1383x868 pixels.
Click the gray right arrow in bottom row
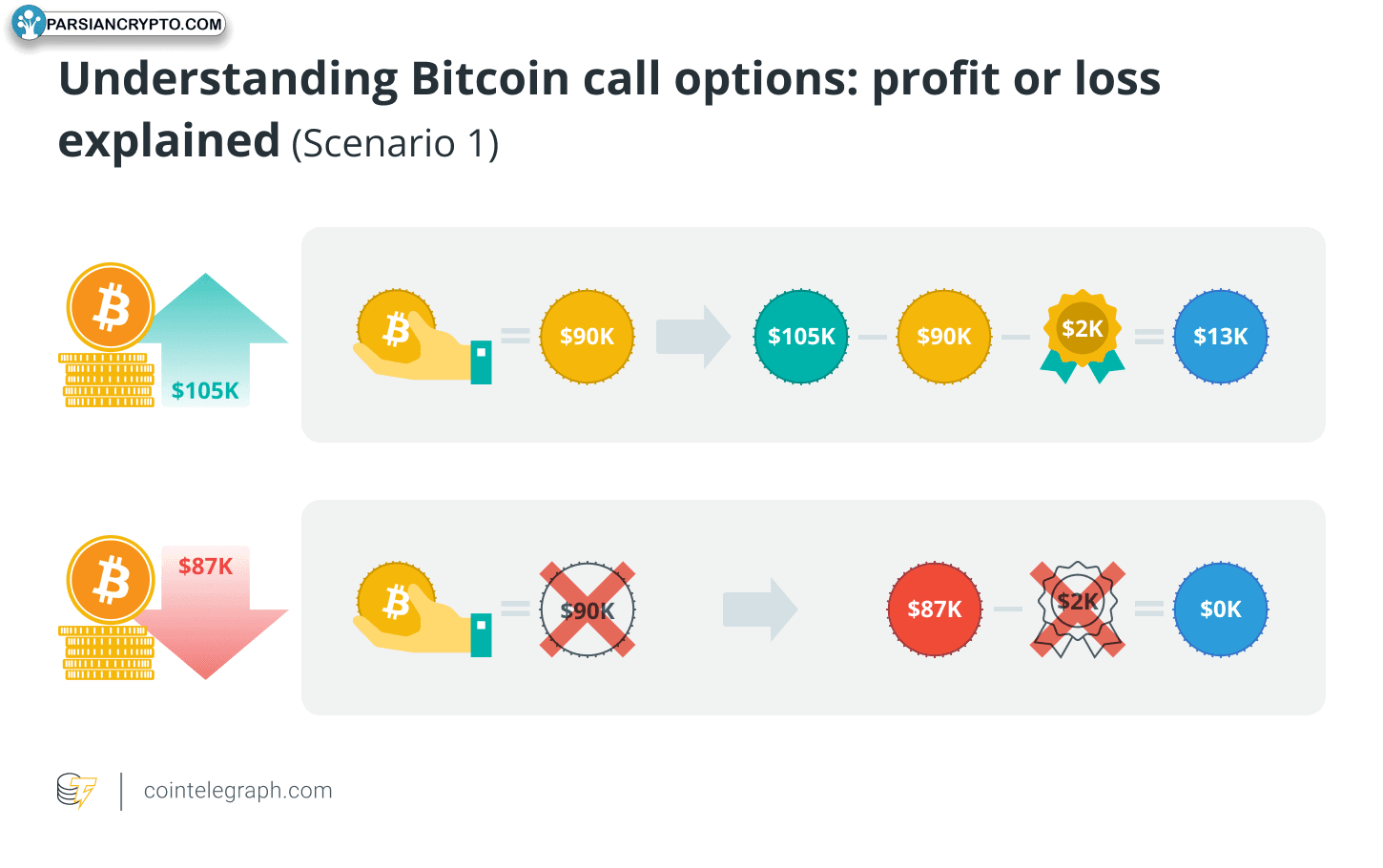760,610
